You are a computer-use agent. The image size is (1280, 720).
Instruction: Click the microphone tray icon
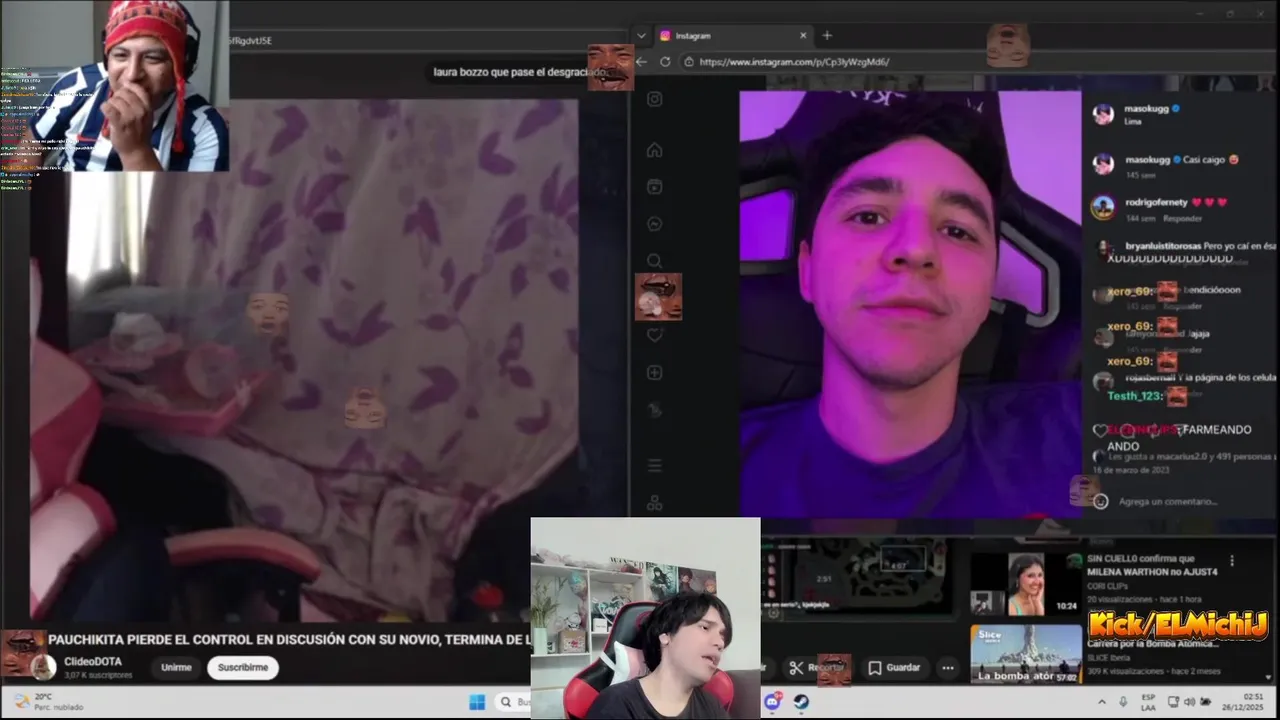[x=1122, y=701]
